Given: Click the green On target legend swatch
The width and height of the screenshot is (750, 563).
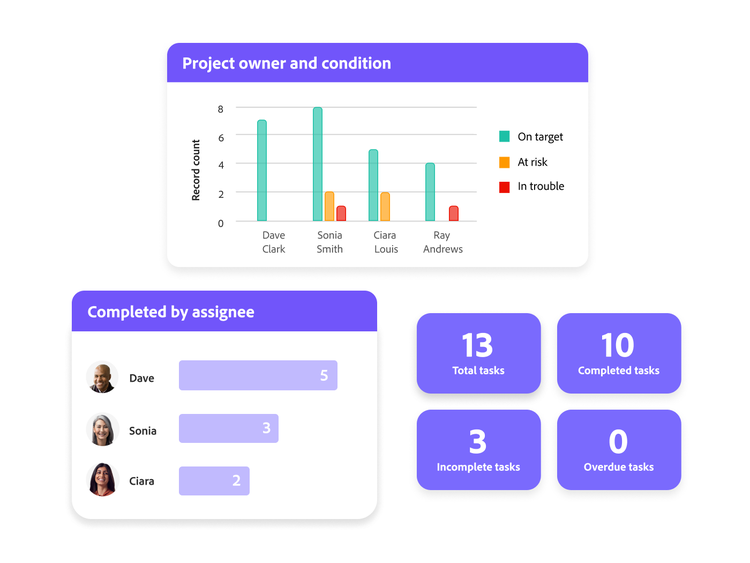Looking at the screenshot, I should point(504,137).
